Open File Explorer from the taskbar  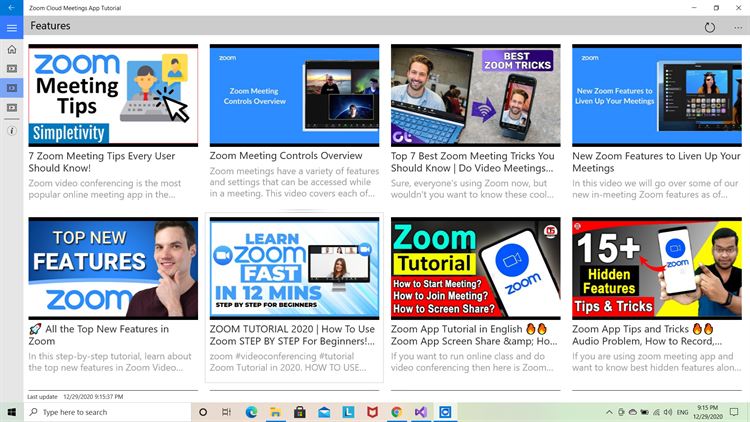click(x=275, y=412)
